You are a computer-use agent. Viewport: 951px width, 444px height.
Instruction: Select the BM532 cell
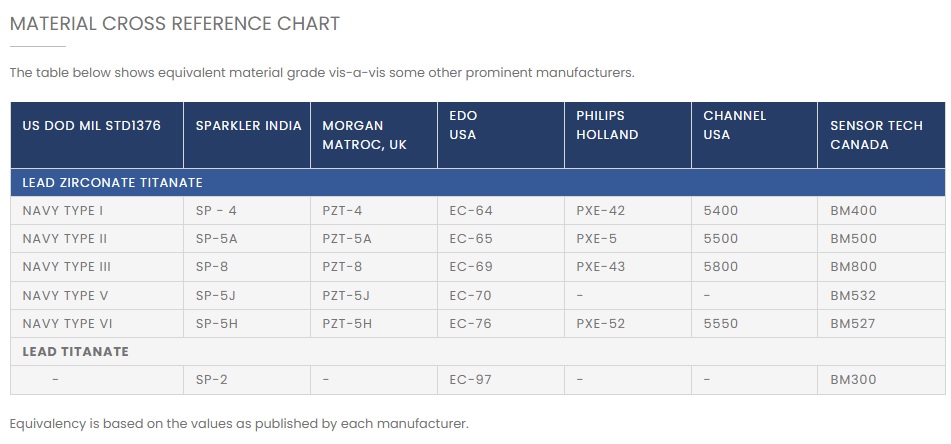(x=853, y=295)
